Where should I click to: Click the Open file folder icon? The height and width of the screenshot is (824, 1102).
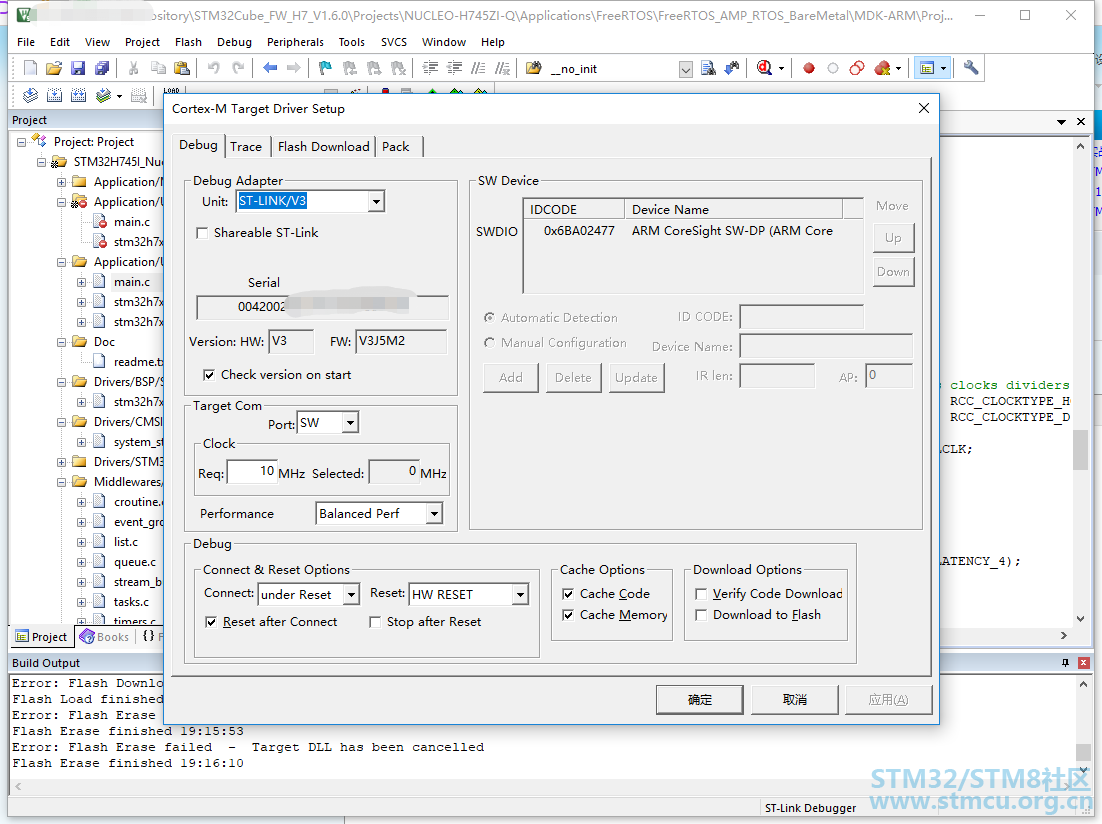click(53, 68)
